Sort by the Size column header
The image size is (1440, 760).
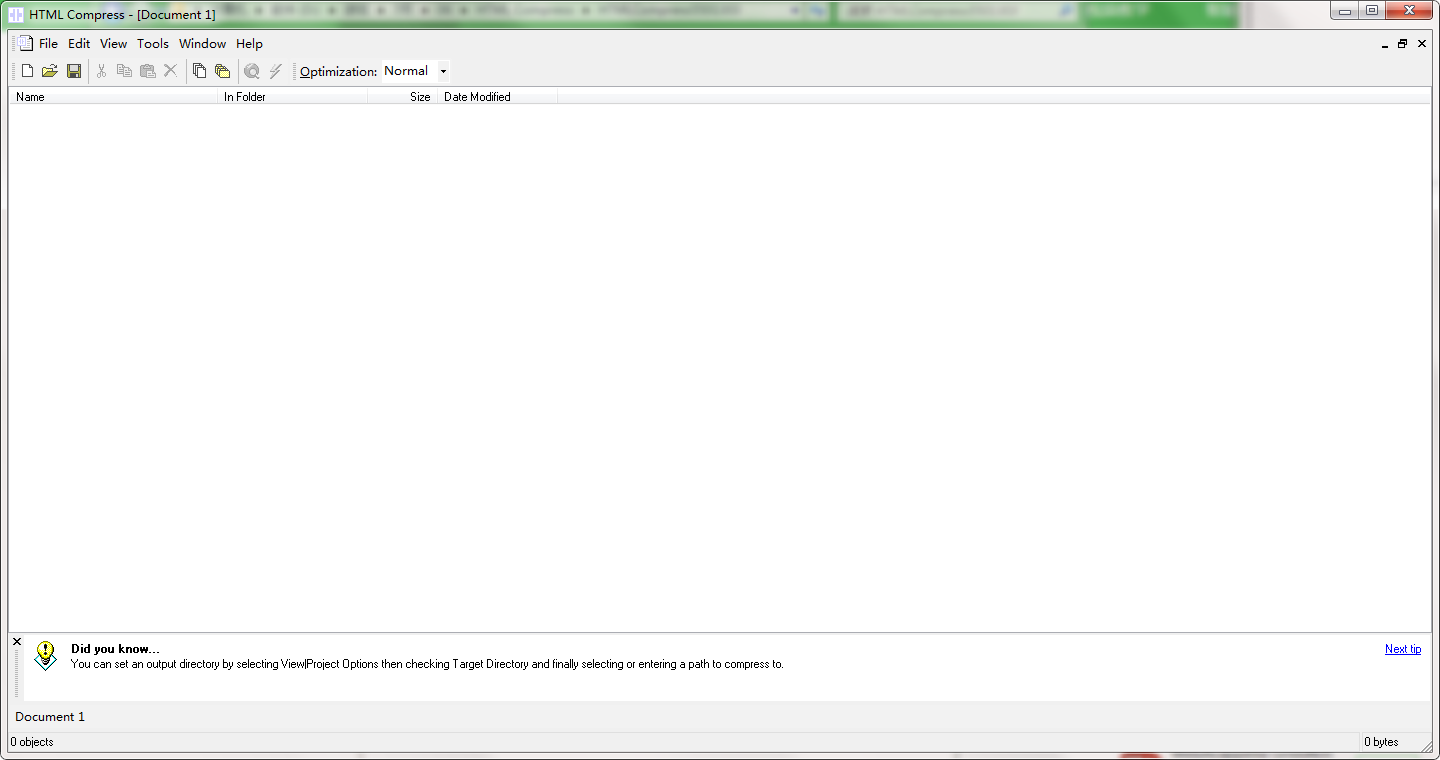coord(403,97)
